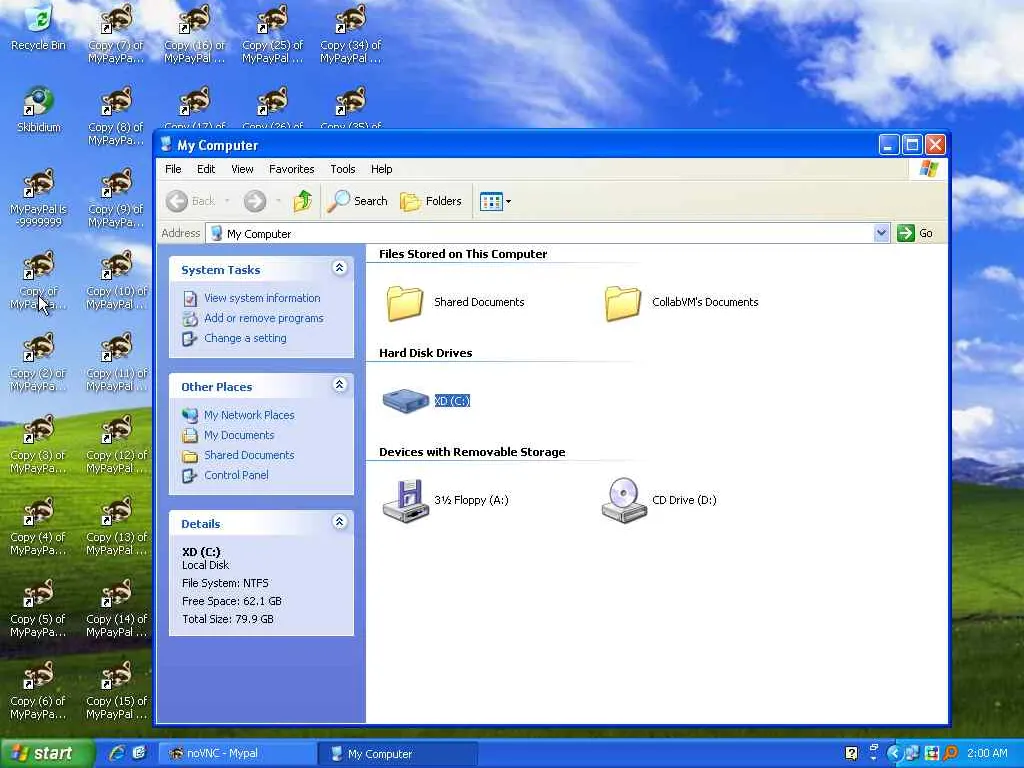Open My Network Places link

point(249,415)
